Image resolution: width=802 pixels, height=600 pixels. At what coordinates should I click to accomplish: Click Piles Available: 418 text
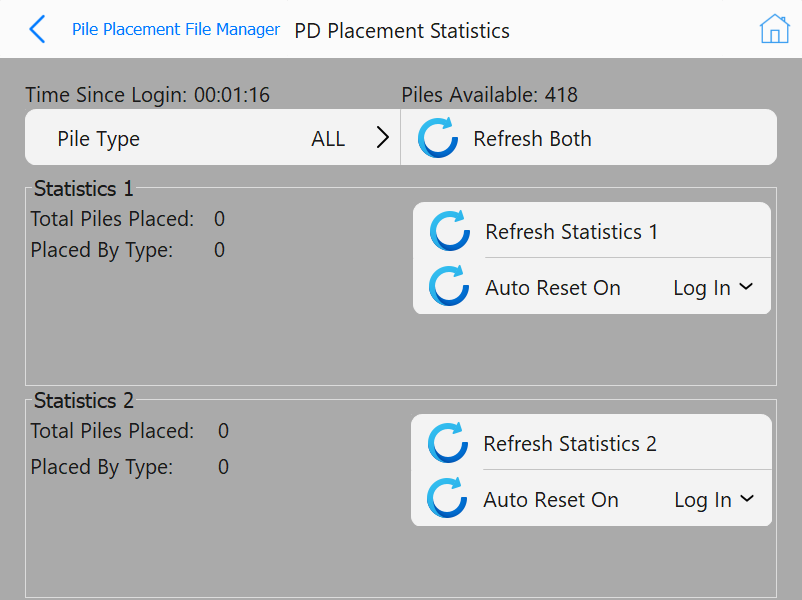click(x=489, y=95)
